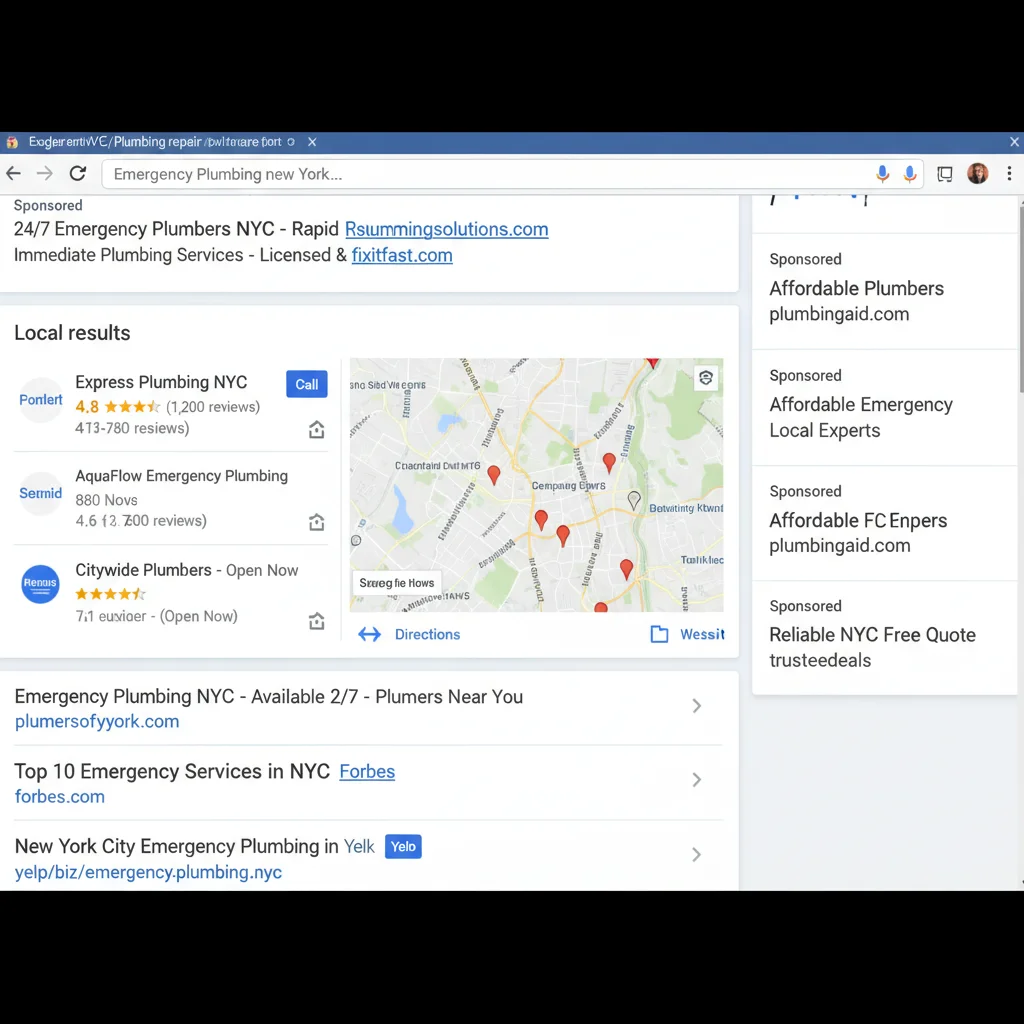Reload the page with refresh icon
The image size is (1024, 1024).
[78, 174]
